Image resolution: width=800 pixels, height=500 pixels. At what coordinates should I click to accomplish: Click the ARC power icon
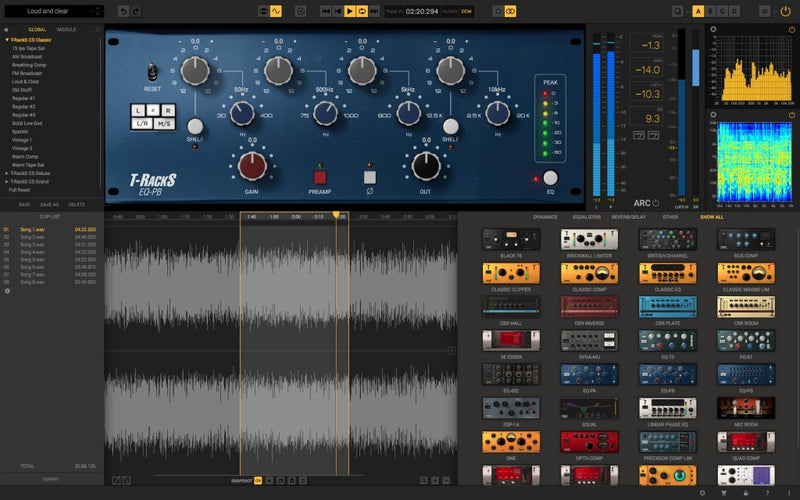657,203
